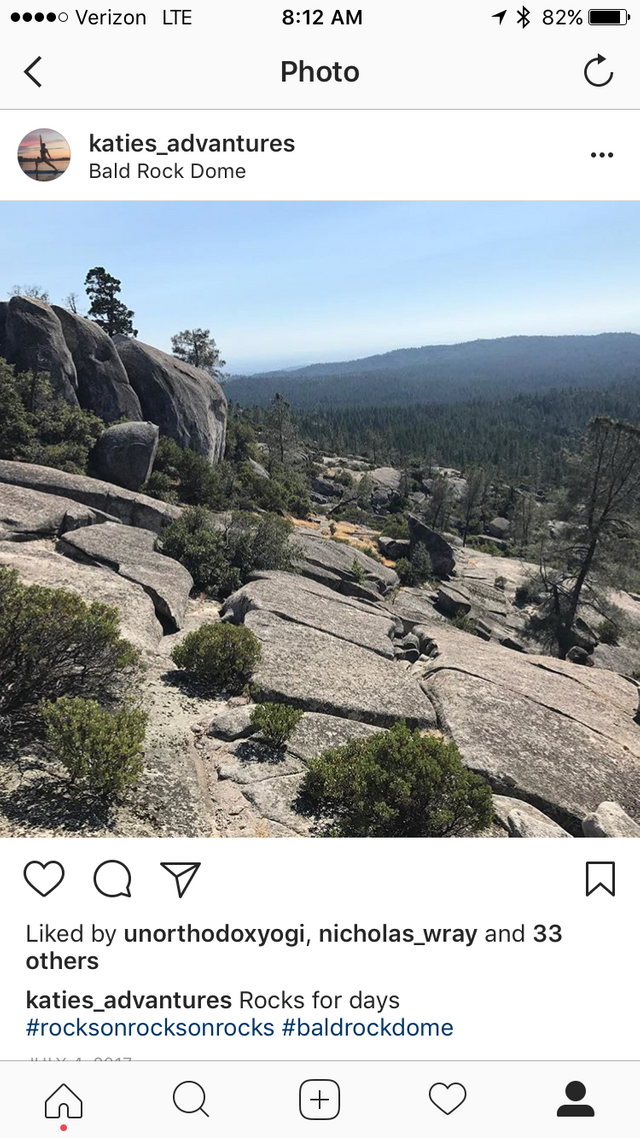Image resolution: width=640 pixels, height=1138 pixels.
Task: Open katies_advantures profile picture
Action: tap(44, 155)
